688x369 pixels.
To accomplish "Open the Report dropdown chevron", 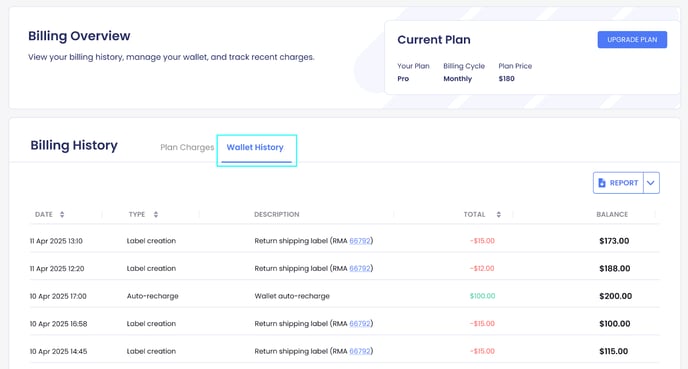I will (651, 183).
